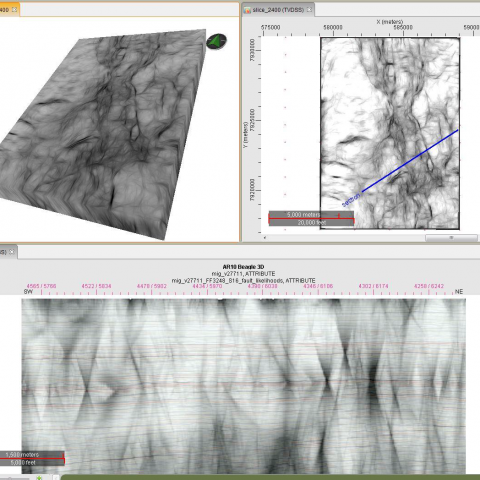The image size is (480, 480).
Task: Click the green plus icon at bottom left
Action: coord(39,478)
